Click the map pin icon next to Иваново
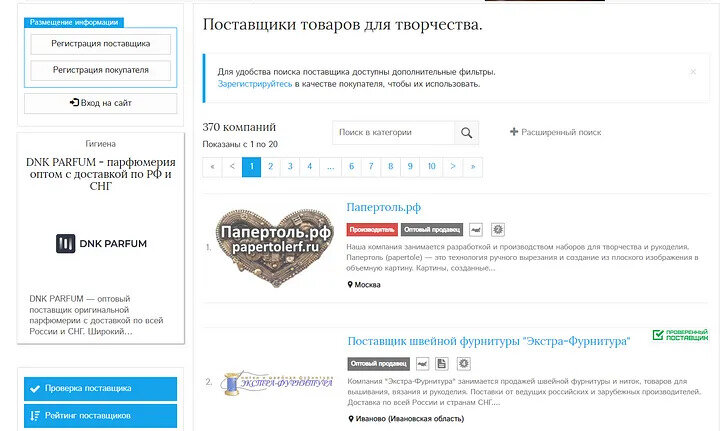Screen dimensions: 720x431 [351, 419]
